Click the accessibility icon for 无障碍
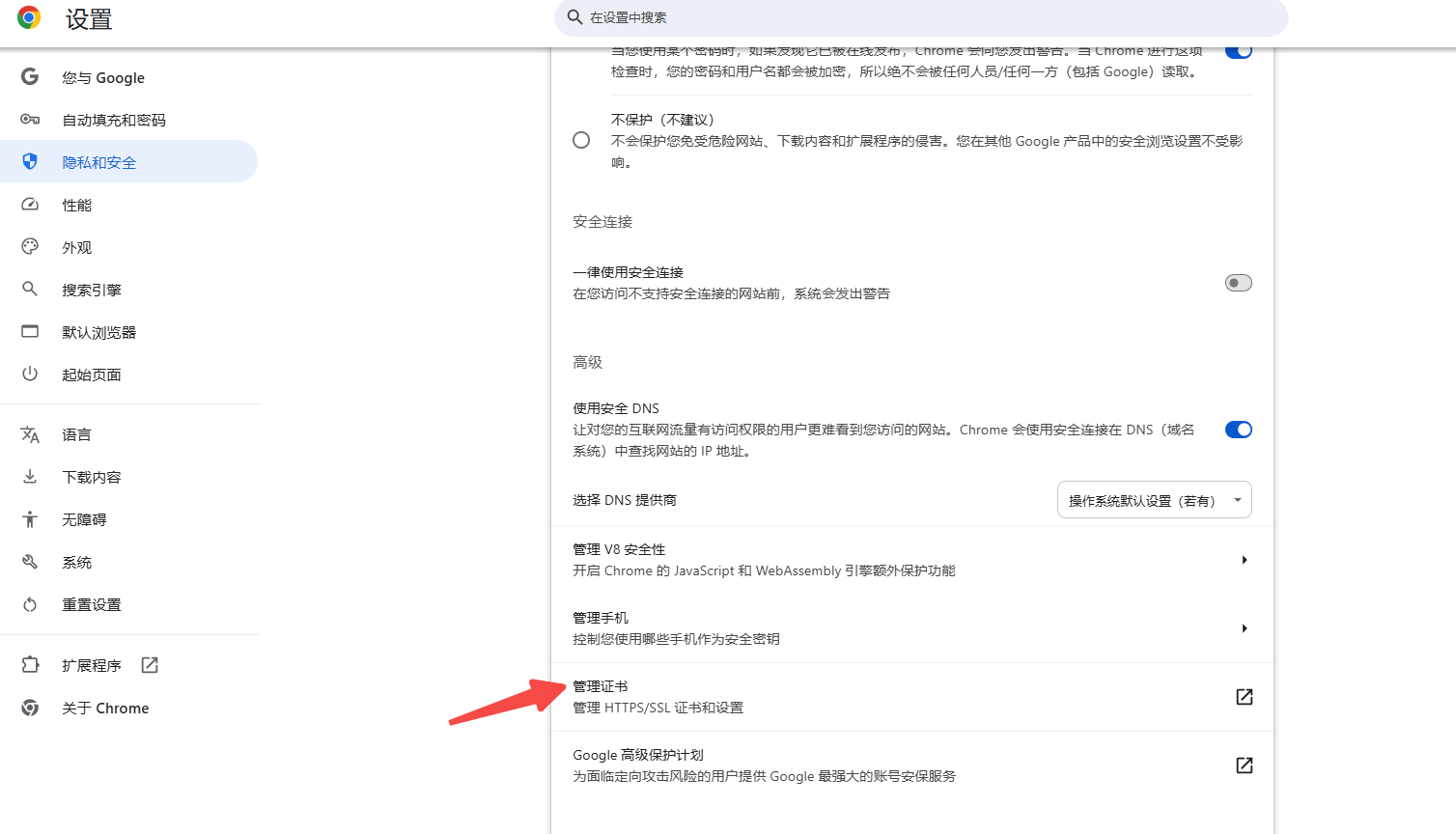Screen dimensions: 1456x834 pos(30,519)
